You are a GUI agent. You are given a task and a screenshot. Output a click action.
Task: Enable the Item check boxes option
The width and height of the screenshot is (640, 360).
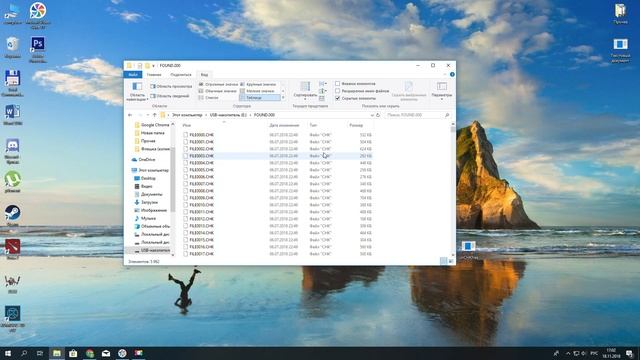click(338, 84)
